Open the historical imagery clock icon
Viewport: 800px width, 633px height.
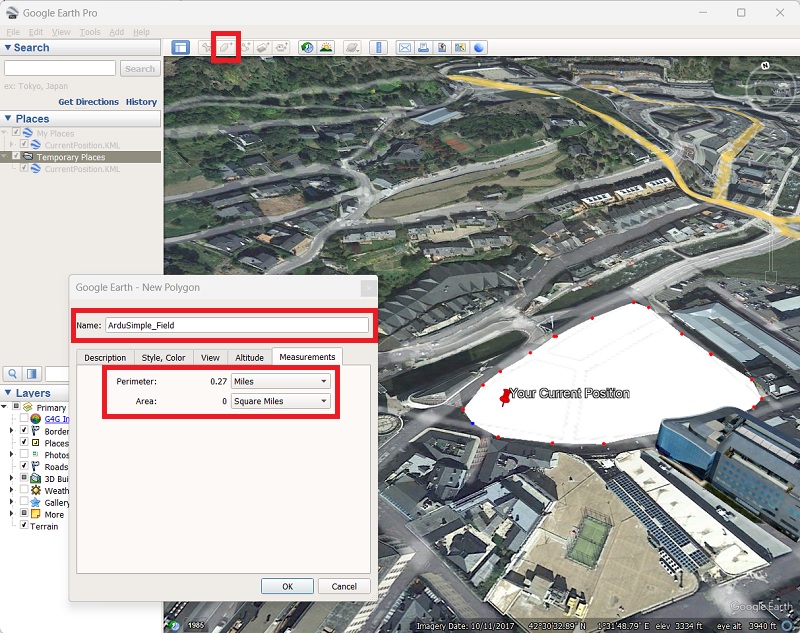pos(307,47)
